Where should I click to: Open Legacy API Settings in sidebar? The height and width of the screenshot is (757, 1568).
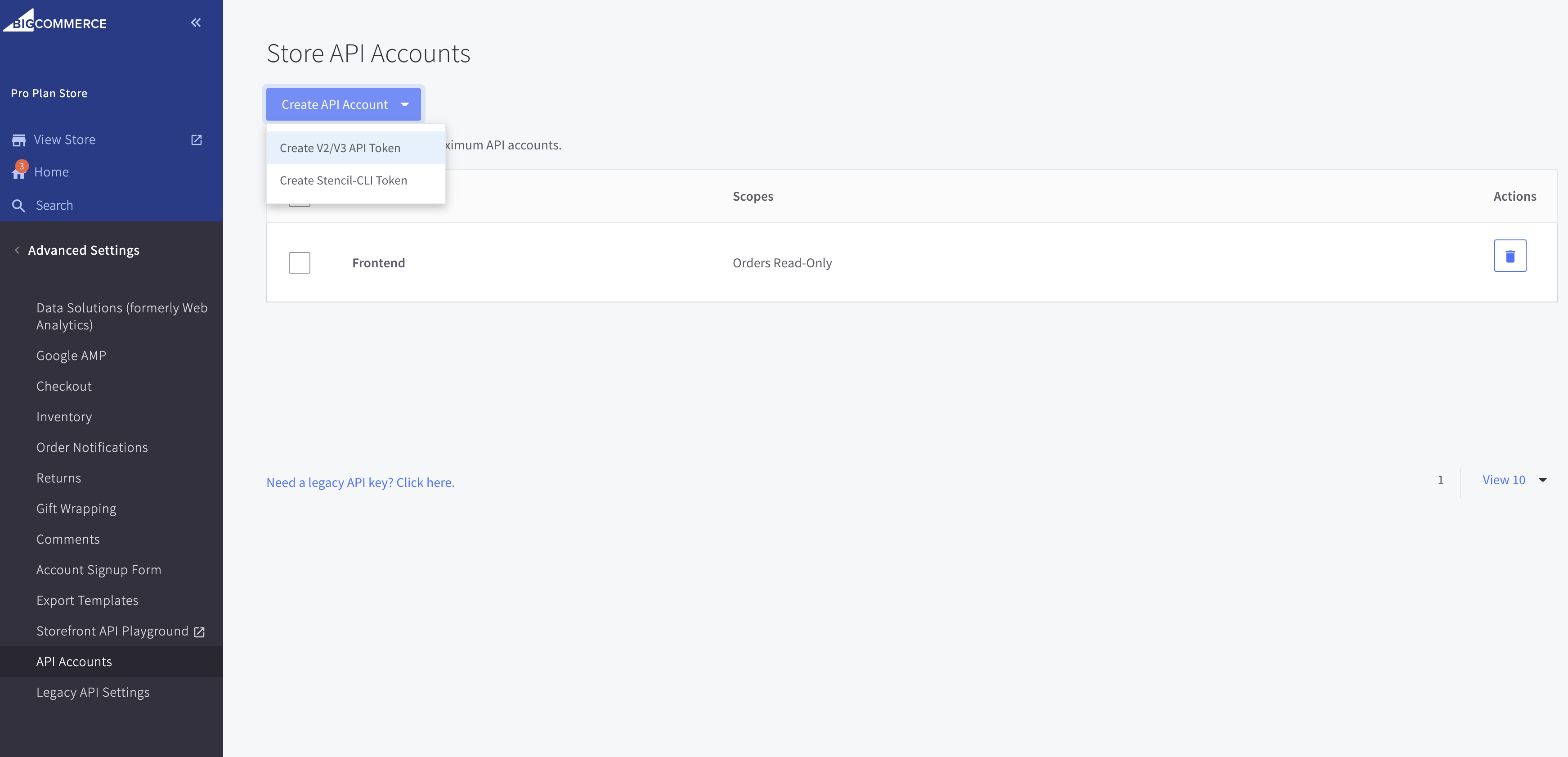point(93,693)
